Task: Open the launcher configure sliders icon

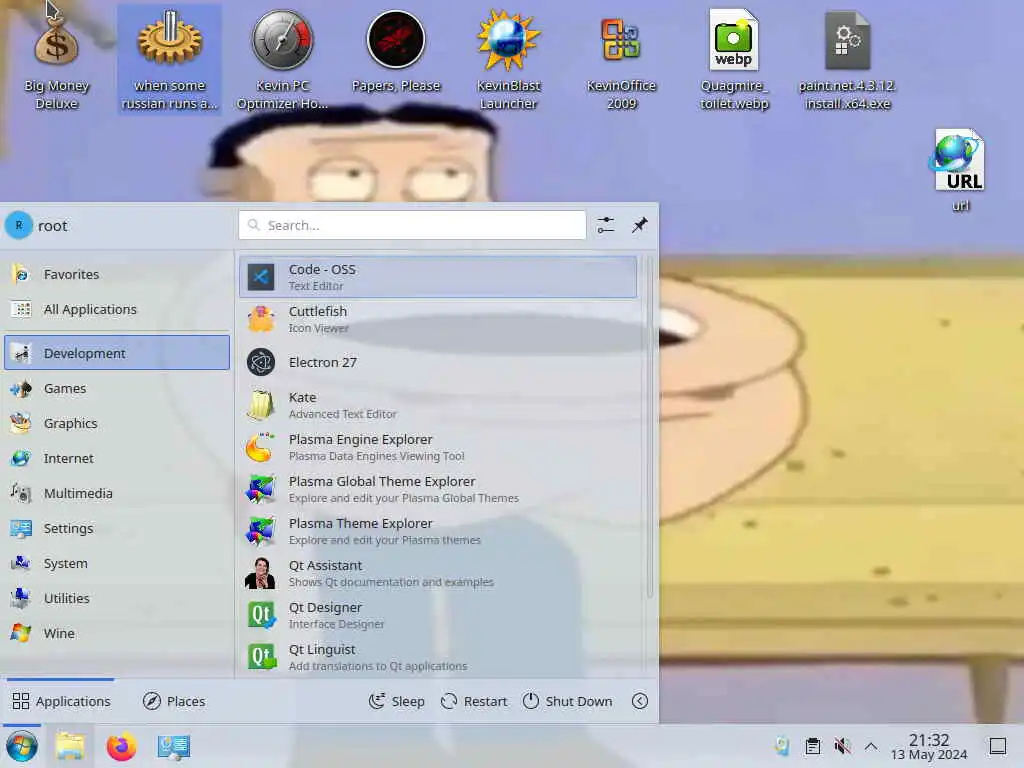Action: tap(605, 225)
